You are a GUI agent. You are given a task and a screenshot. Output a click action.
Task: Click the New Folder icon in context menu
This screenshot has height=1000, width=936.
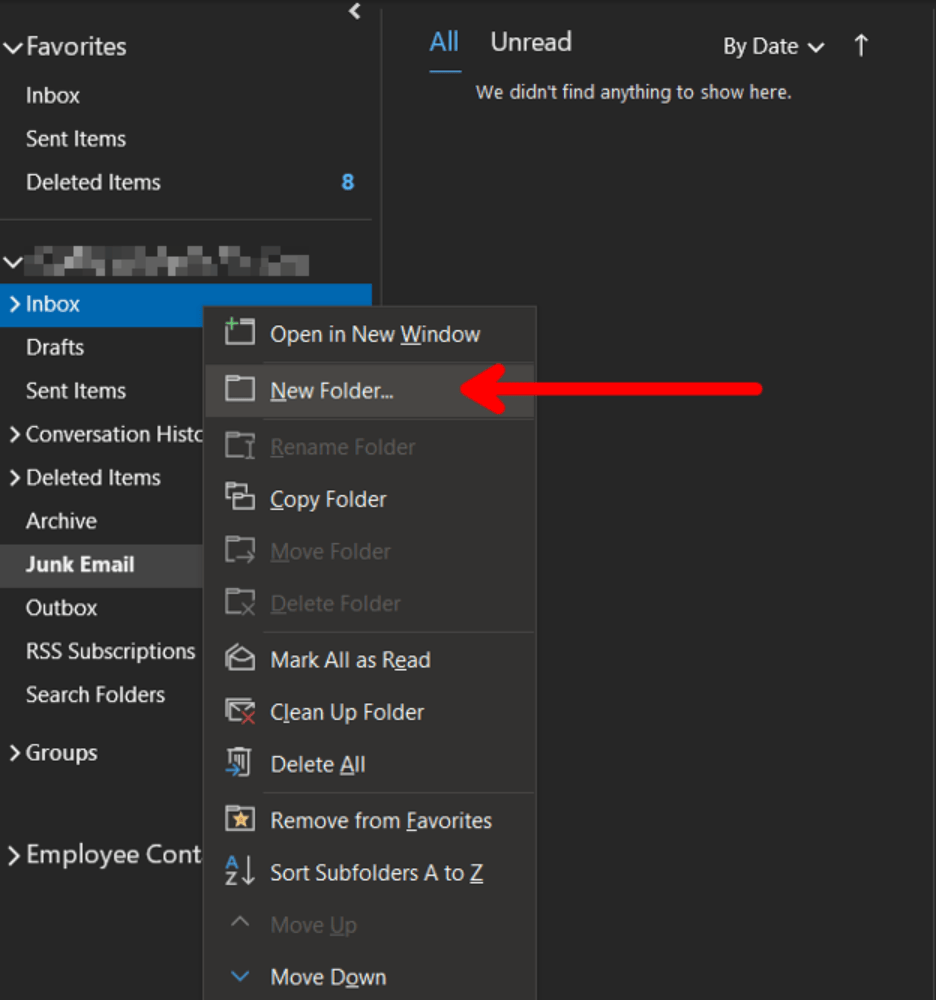tap(239, 389)
